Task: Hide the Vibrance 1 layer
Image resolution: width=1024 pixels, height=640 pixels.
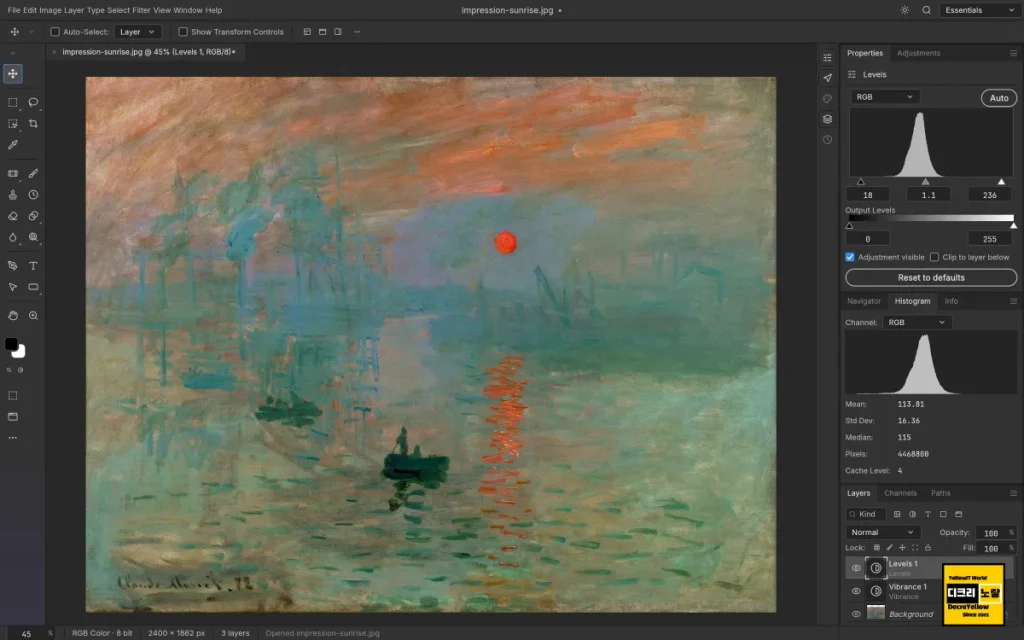Action: [856, 591]
